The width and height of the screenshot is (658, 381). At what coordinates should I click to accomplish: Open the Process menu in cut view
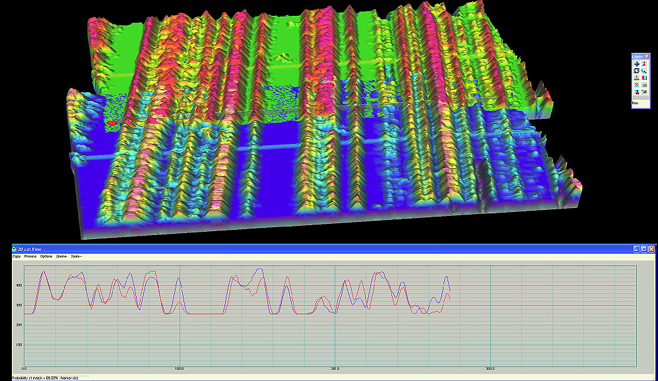30,256
